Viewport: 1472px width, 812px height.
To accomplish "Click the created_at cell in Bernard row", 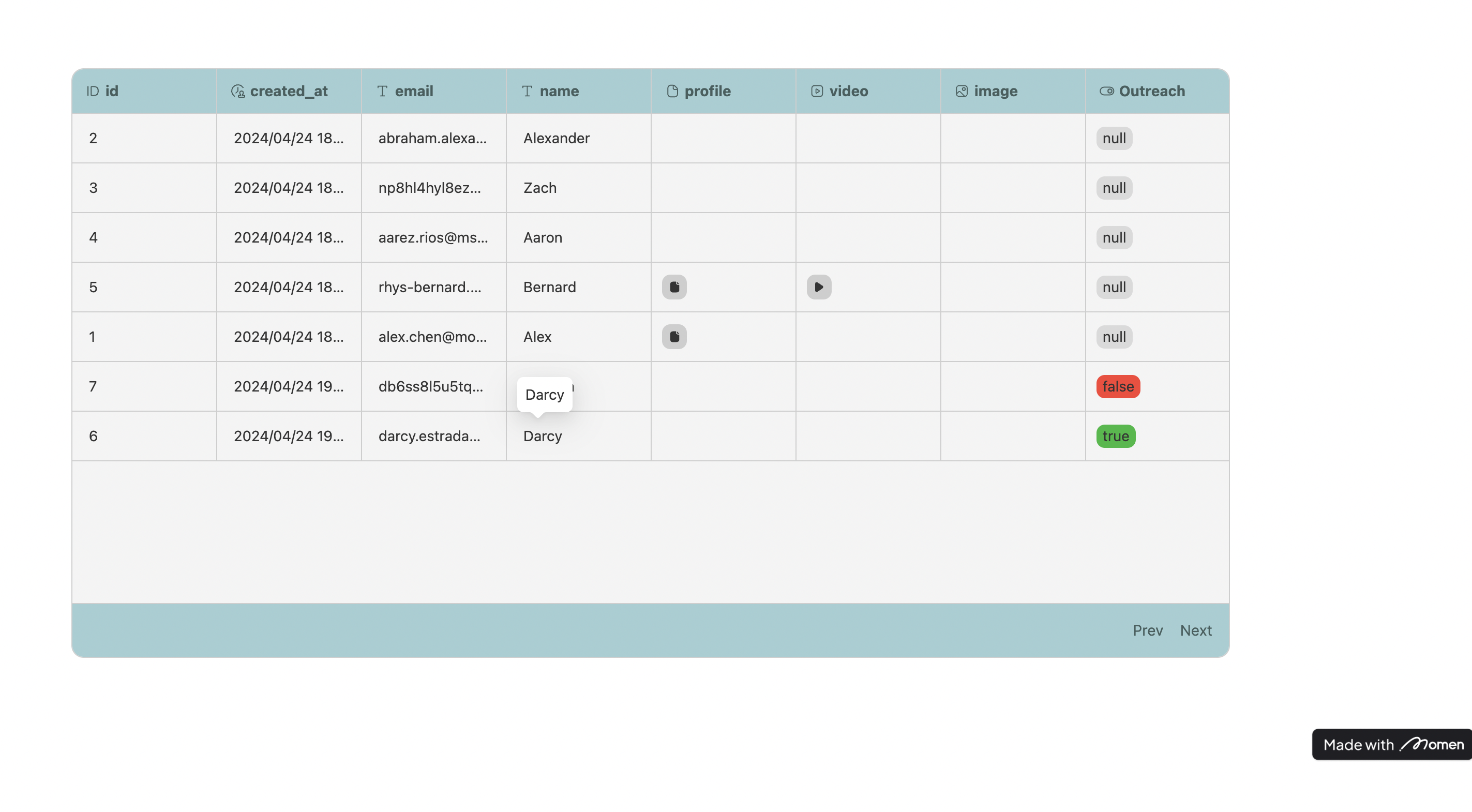I will click(289, 287).
